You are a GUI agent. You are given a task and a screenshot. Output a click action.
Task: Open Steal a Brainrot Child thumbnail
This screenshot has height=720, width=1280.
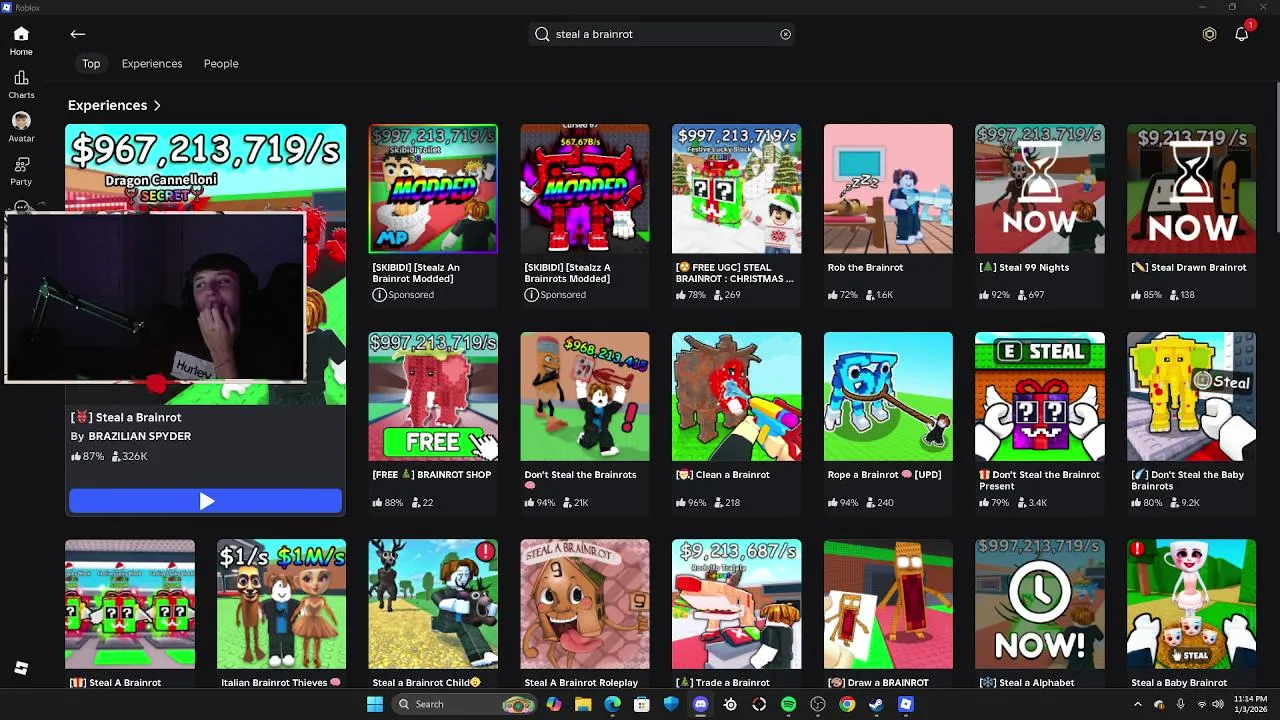[x=433, y=604]
